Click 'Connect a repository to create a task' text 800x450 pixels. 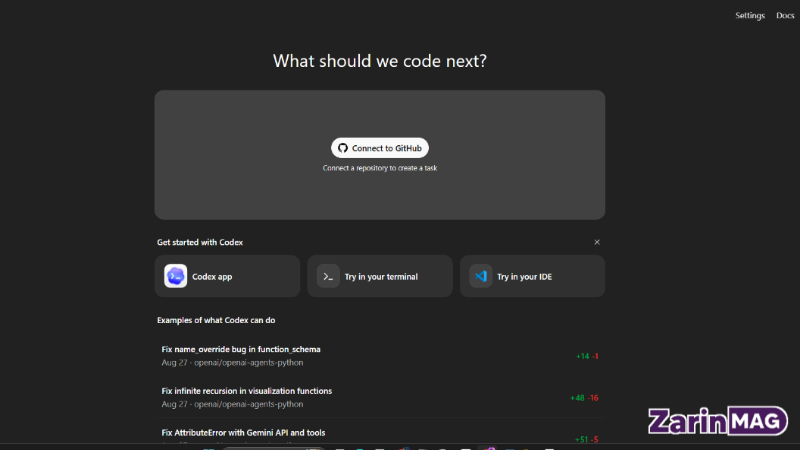click(380, 168)
